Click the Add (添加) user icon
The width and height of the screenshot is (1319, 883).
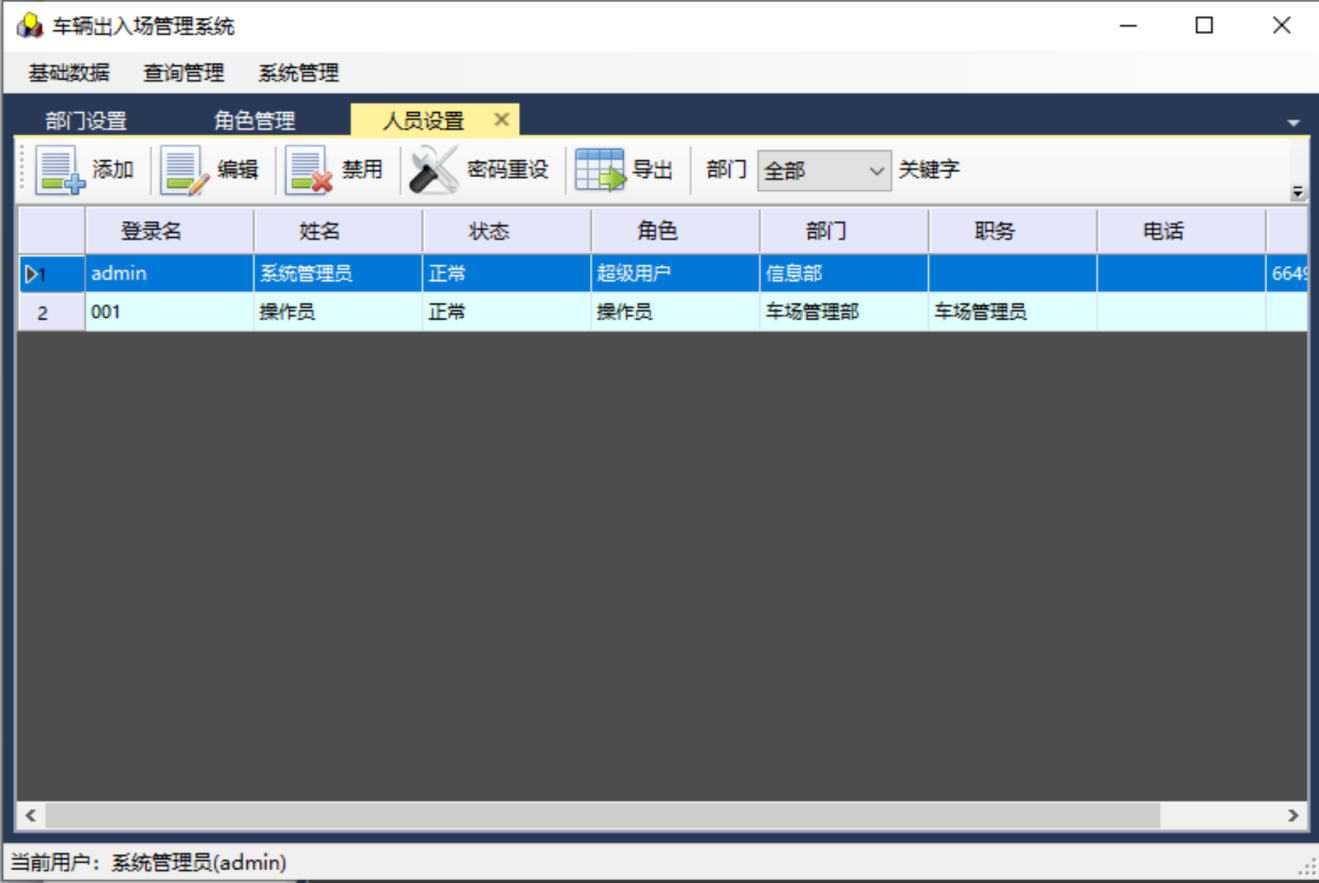pyautogui.click(x=60, y=170)
